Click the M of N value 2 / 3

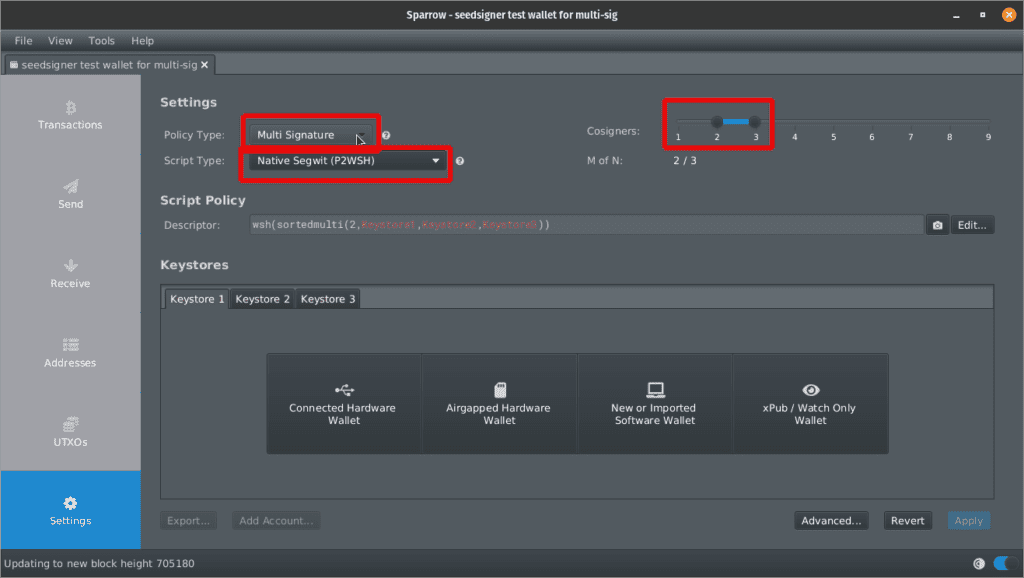pyautogui.click(x=684, y=161)
